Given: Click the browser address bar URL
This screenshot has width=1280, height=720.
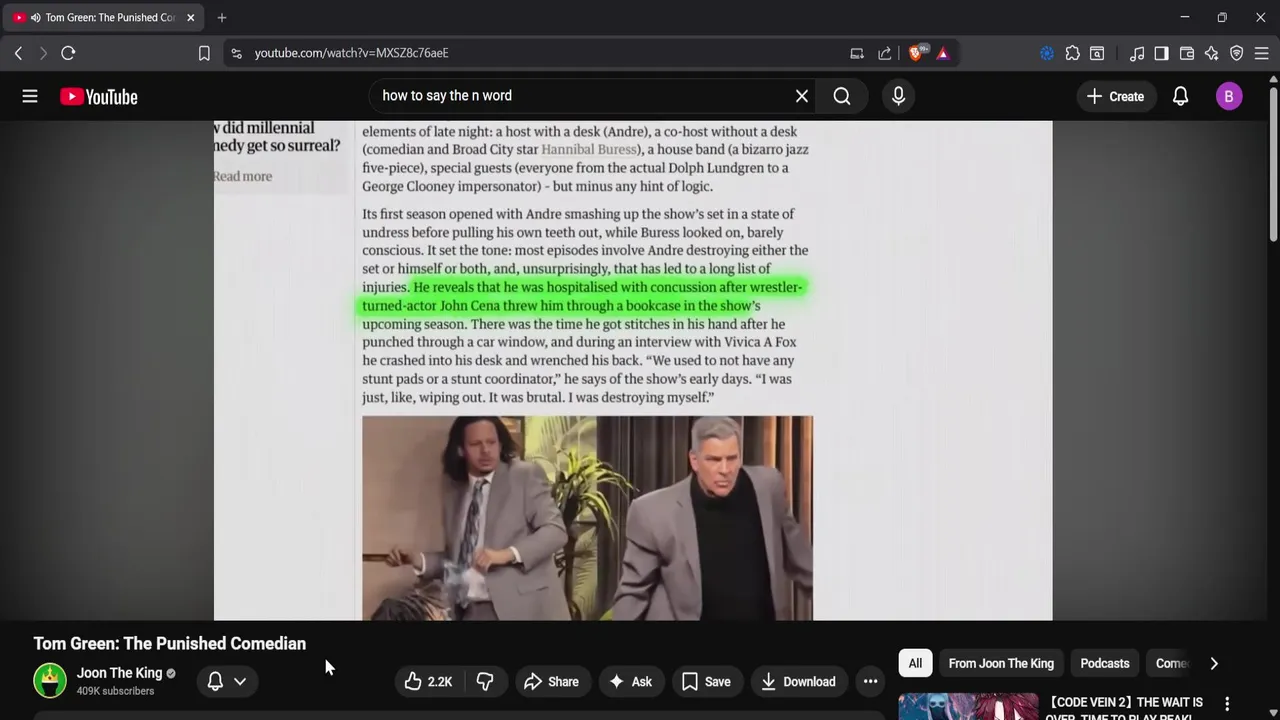Looking at the screenshot, I should coord(351,53).
